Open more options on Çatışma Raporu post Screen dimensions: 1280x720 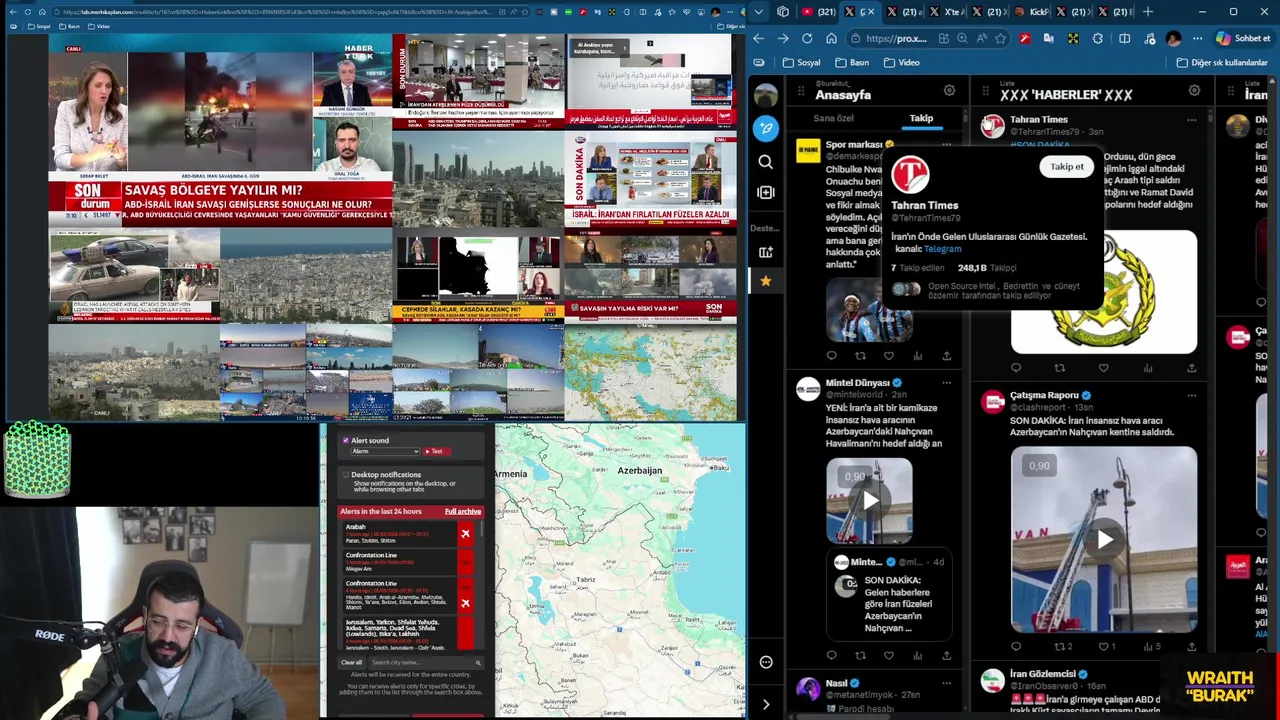point(1191,396)
